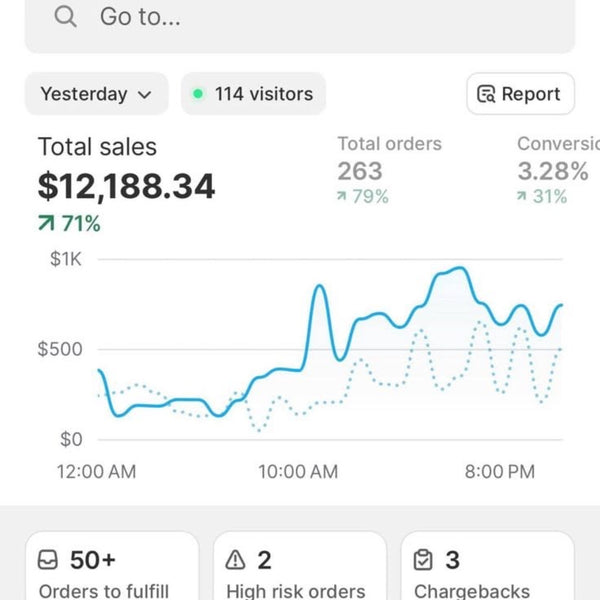Open the 3 Chargebacks card
This screenshot has height=600, width=600.
pyautogui.click(x=488, y=566)
